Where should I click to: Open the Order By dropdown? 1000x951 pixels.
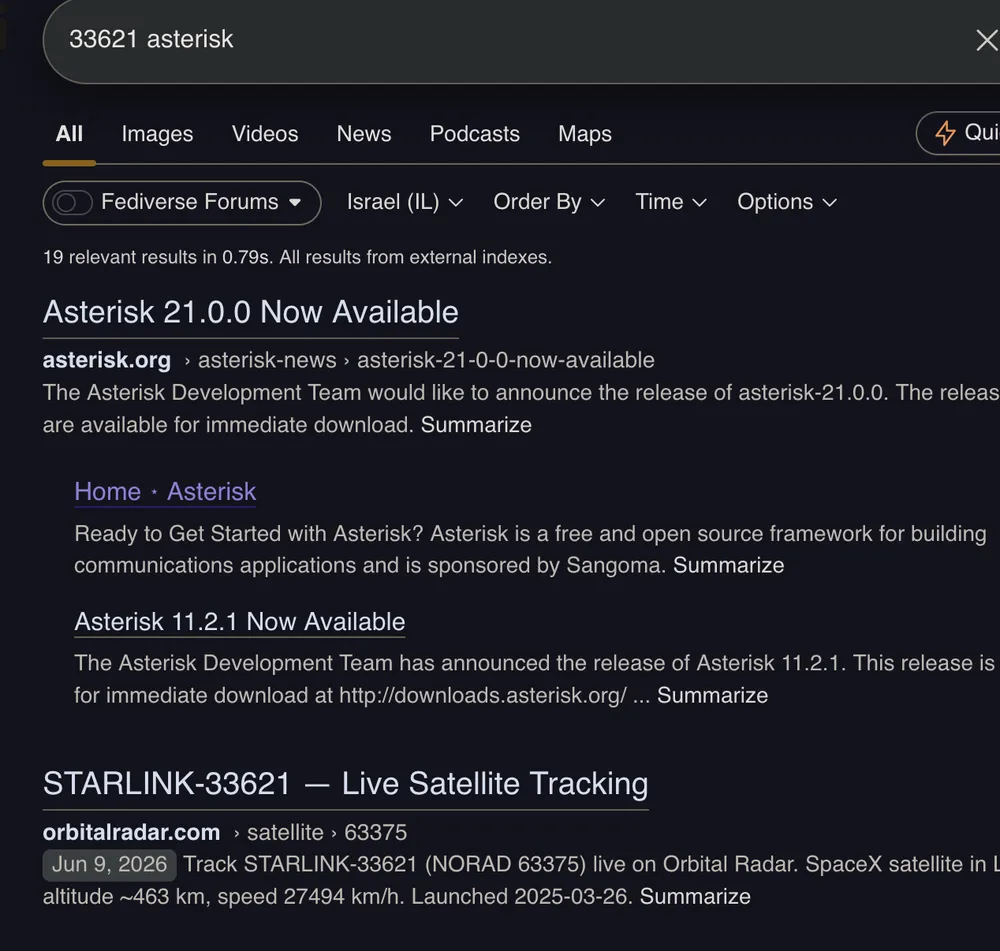(x=549, y=202)
